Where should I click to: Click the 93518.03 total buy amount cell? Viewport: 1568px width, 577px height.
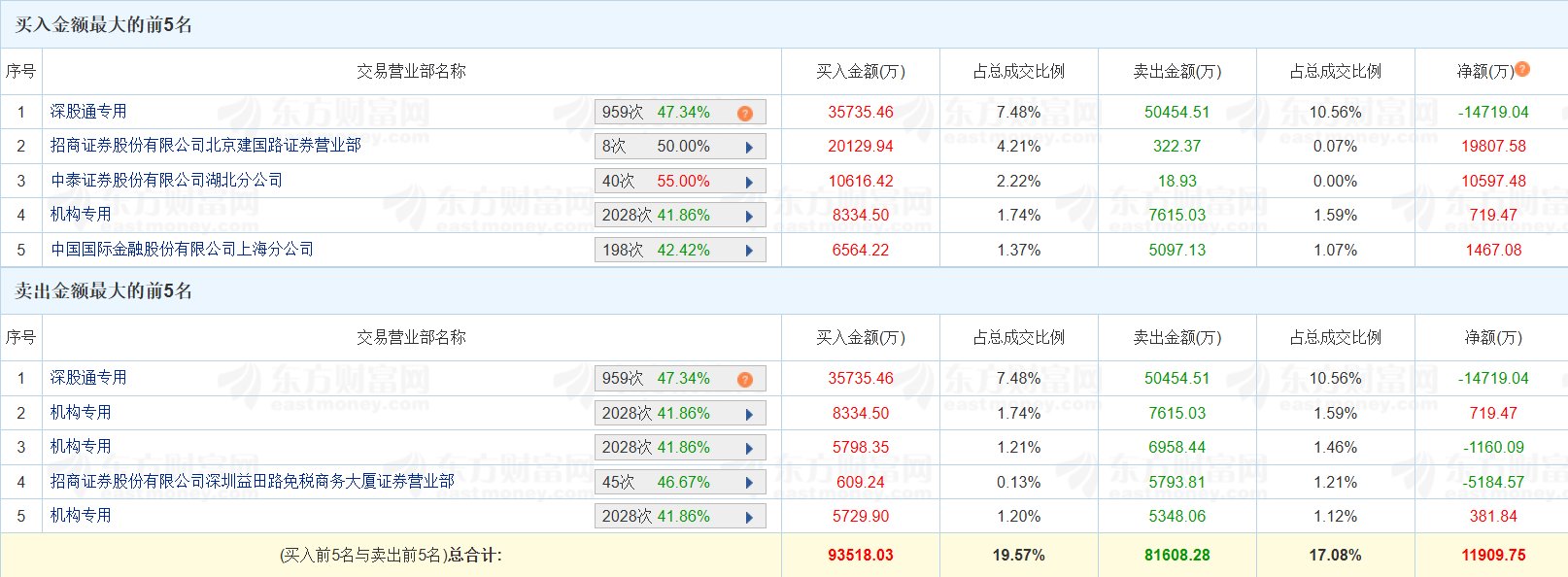click(x=860, y=556)
